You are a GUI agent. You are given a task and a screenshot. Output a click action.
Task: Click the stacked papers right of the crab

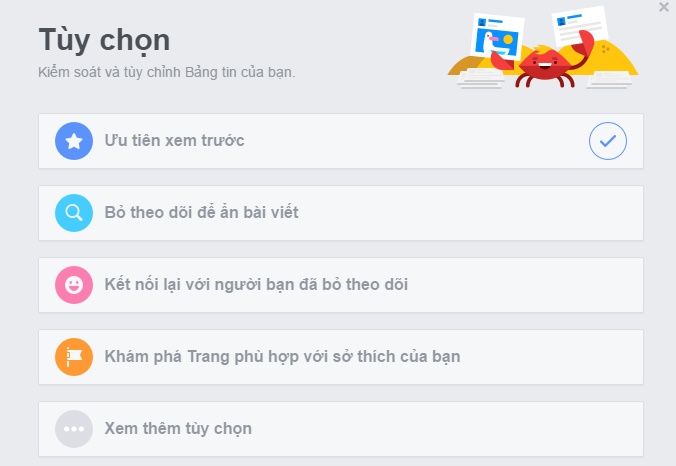click(609, 81)
